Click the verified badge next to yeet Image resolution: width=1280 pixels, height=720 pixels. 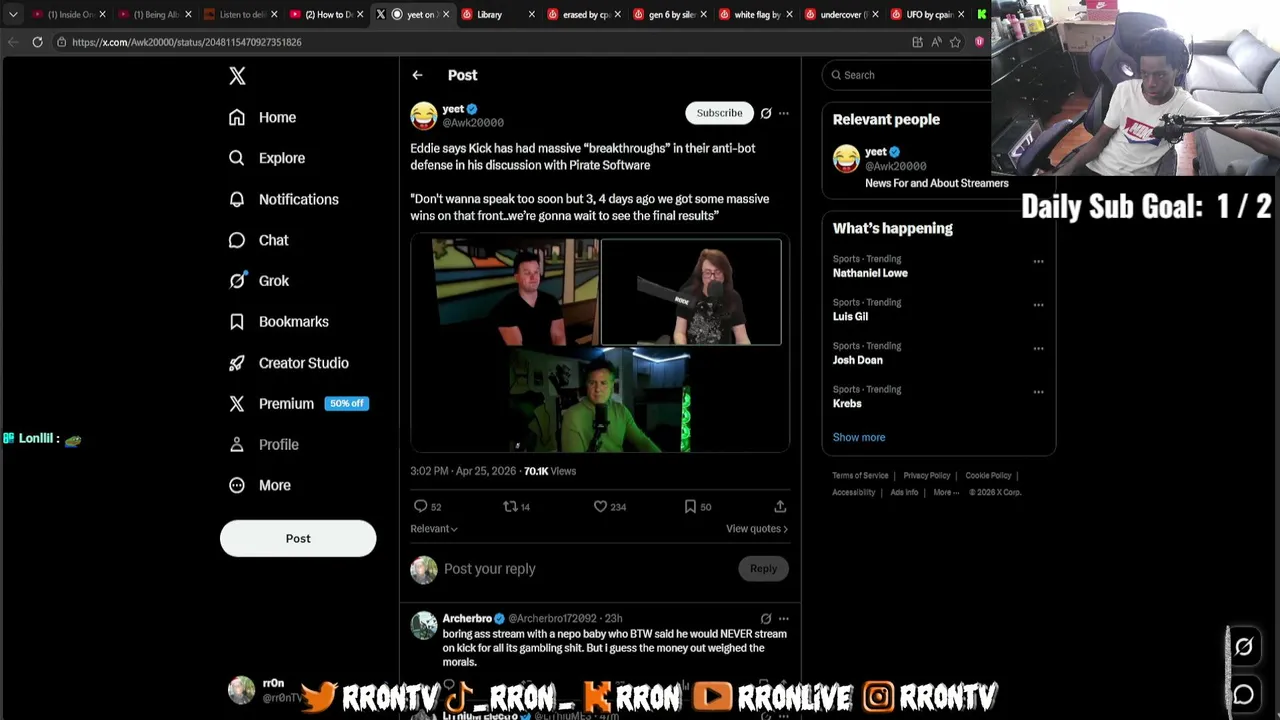[472, 109]
